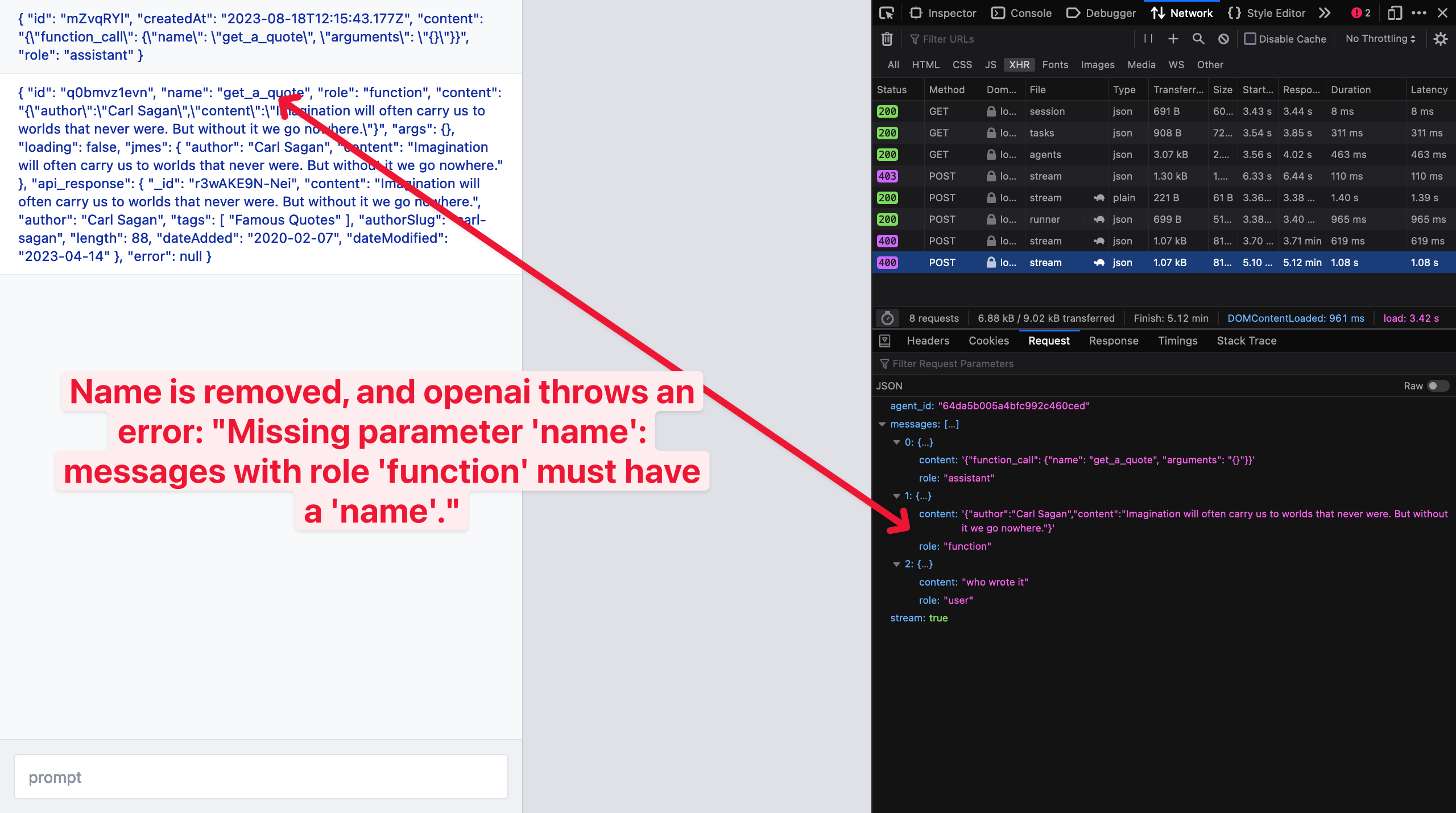The width and height of the screenshot is (1456, 813).
Task: Expand the messages array entry
Action: click(882, 424)
